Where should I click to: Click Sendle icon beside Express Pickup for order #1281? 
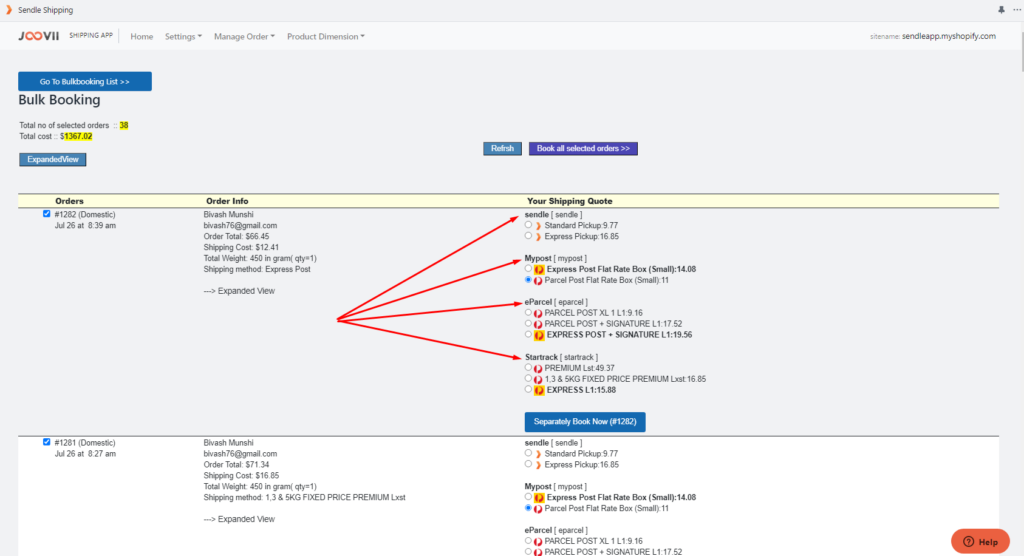tap(539, 465)
